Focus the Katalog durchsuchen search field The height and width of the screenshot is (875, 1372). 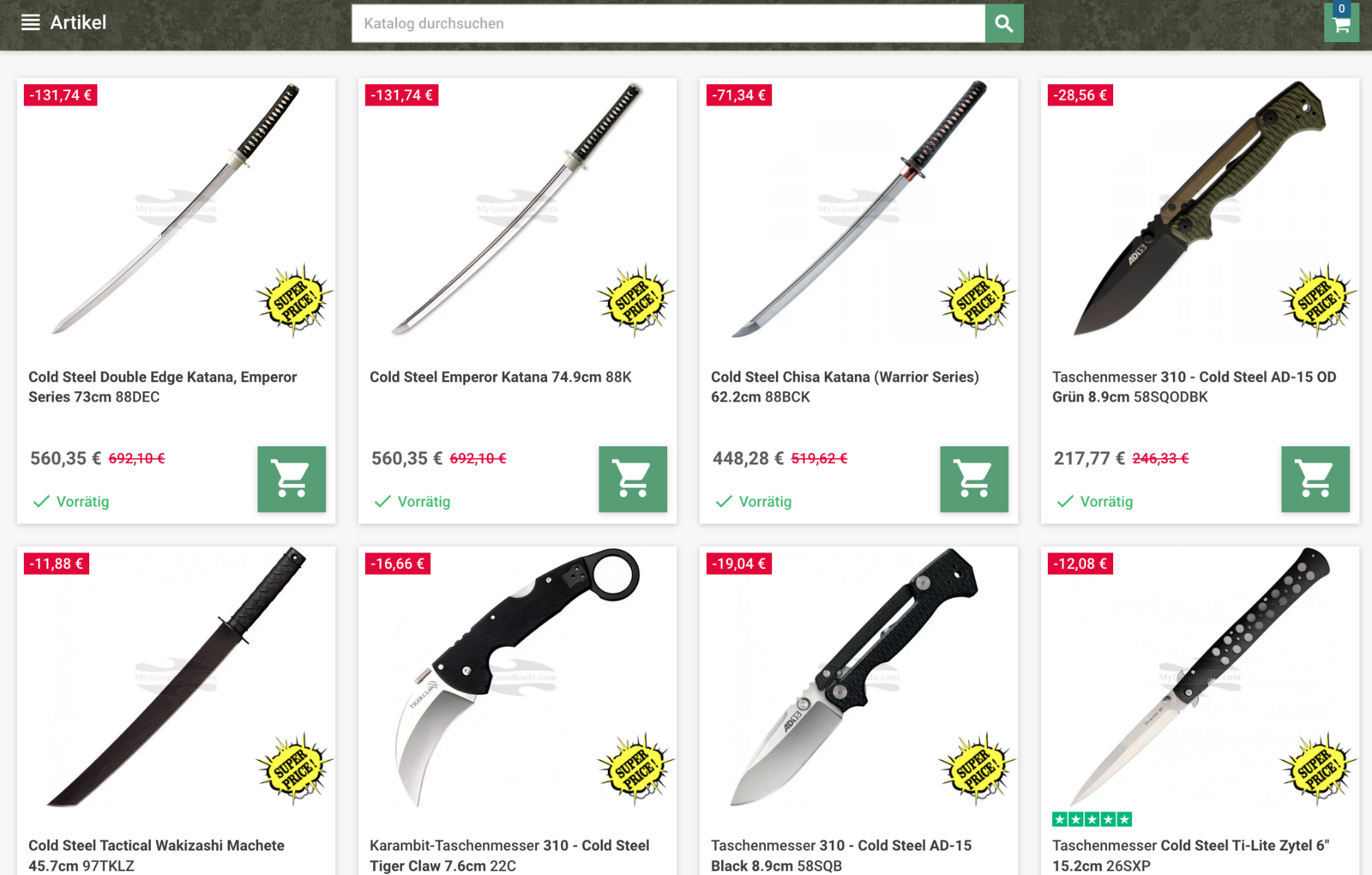[668, 24]
